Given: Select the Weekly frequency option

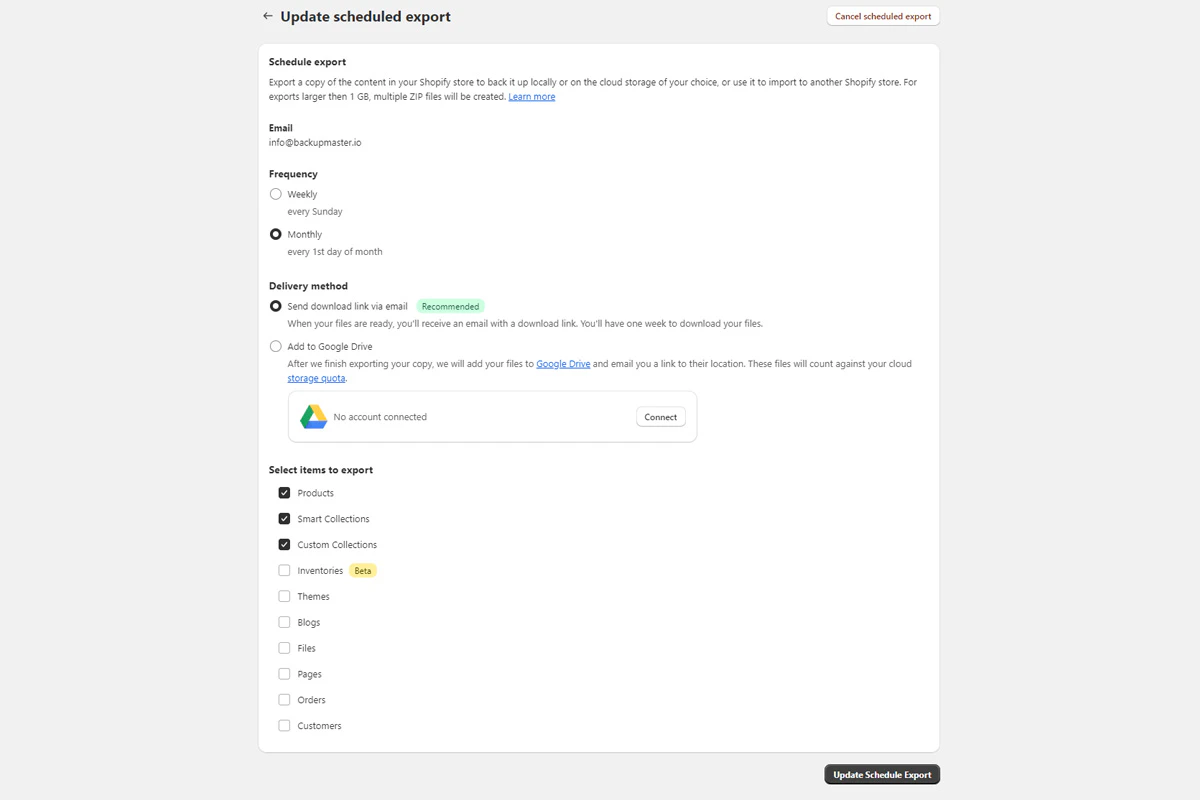Looking at the screenshot, I should (276, 194).
